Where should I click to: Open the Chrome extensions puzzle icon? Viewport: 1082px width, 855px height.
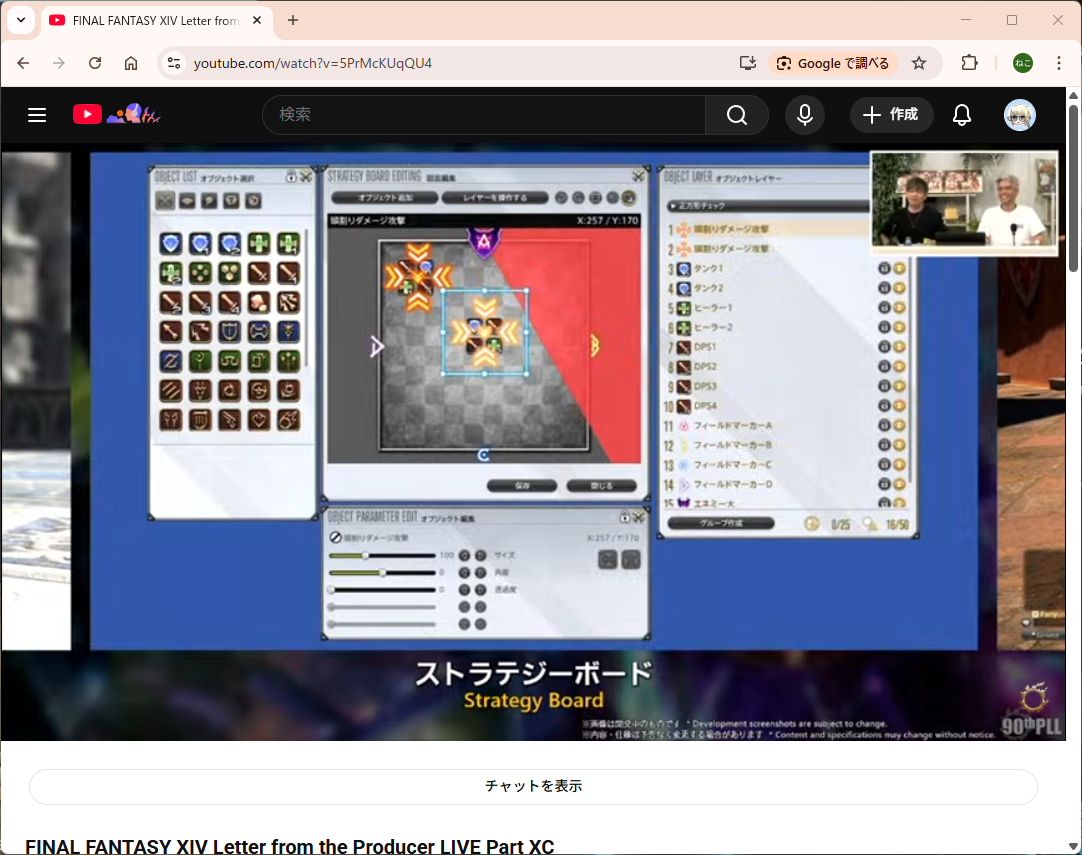click(x=969, y=63)
